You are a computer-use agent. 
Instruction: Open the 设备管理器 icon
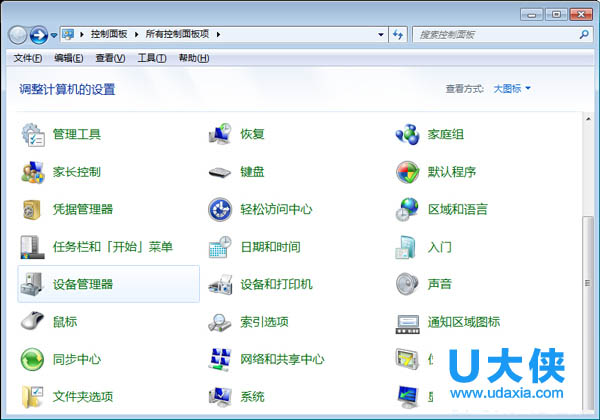point(34,285)
